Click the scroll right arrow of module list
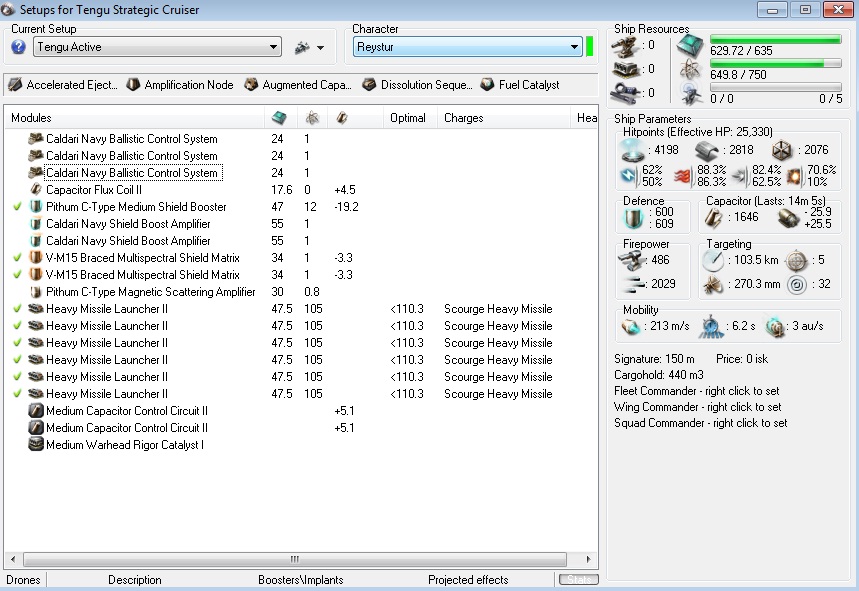The height and width of the screenshot is (591, 859). coord(588,559)
